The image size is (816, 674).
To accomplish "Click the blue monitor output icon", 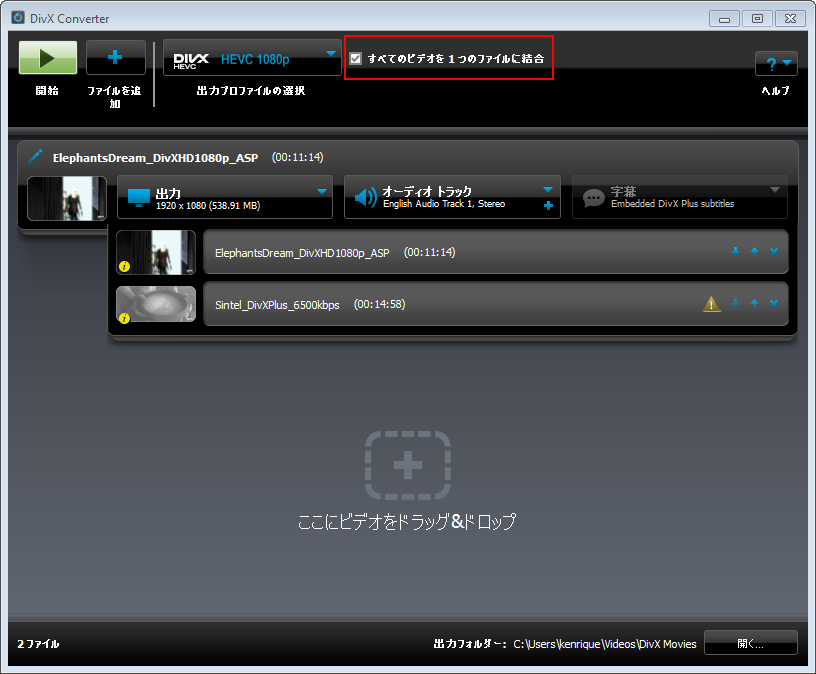I will pos(138,198).
